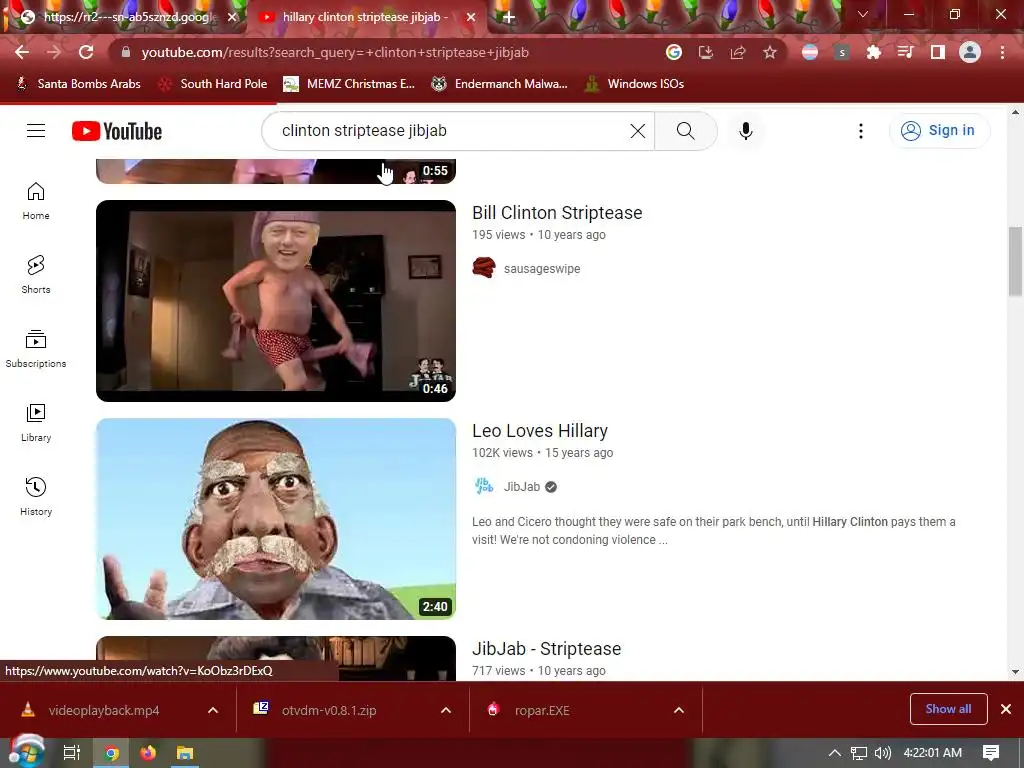The image size is (1024, 768).
Task: Start voice search with microphone
Action: coord(745,131)
